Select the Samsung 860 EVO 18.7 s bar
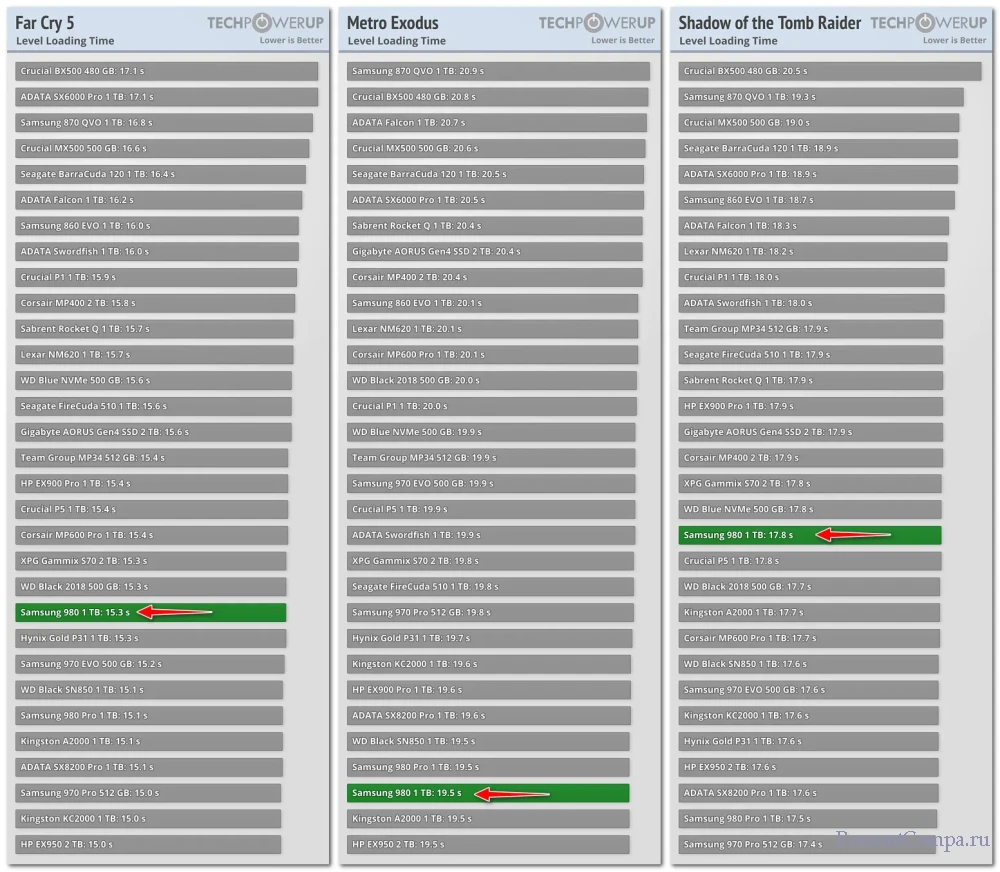The width and height of the screenshot is (1000, 872). (x=816, y=200)
